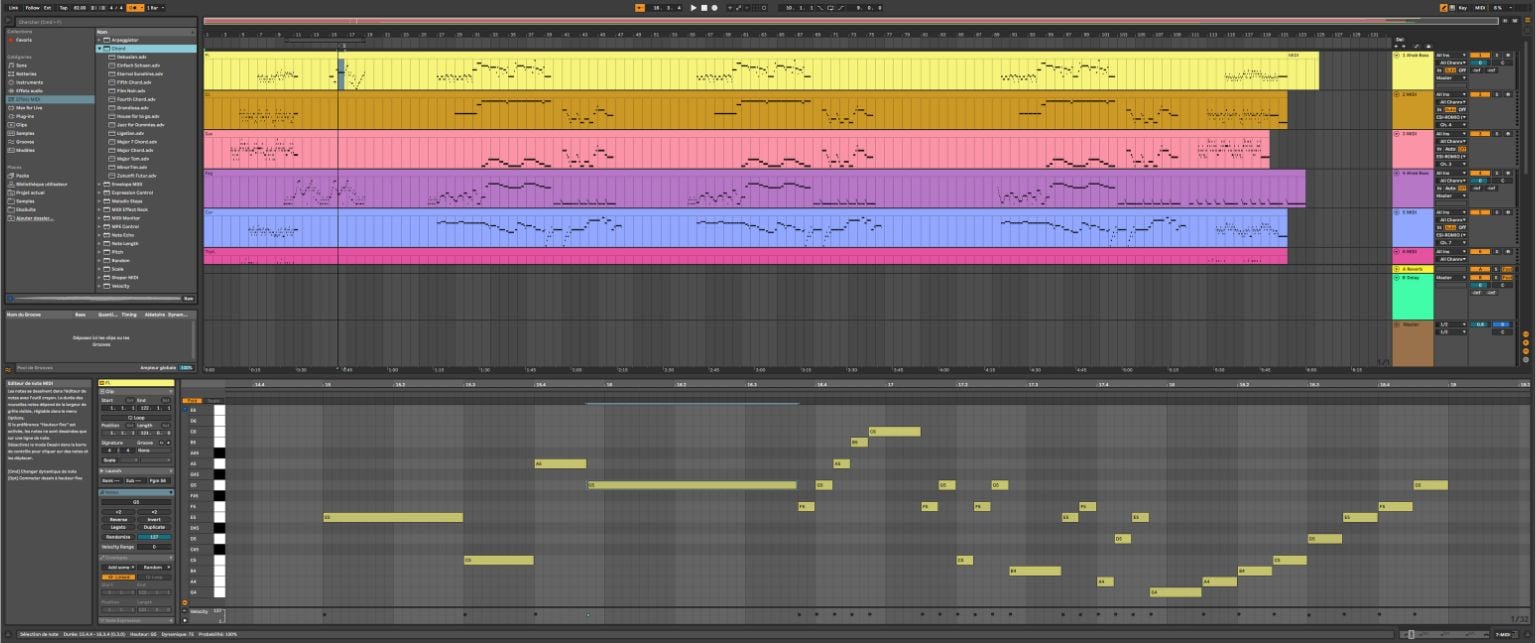Open Bibliothèque utilisateur in Places
The width and height of the screenshot is (1536, 643).
point(42,184)
